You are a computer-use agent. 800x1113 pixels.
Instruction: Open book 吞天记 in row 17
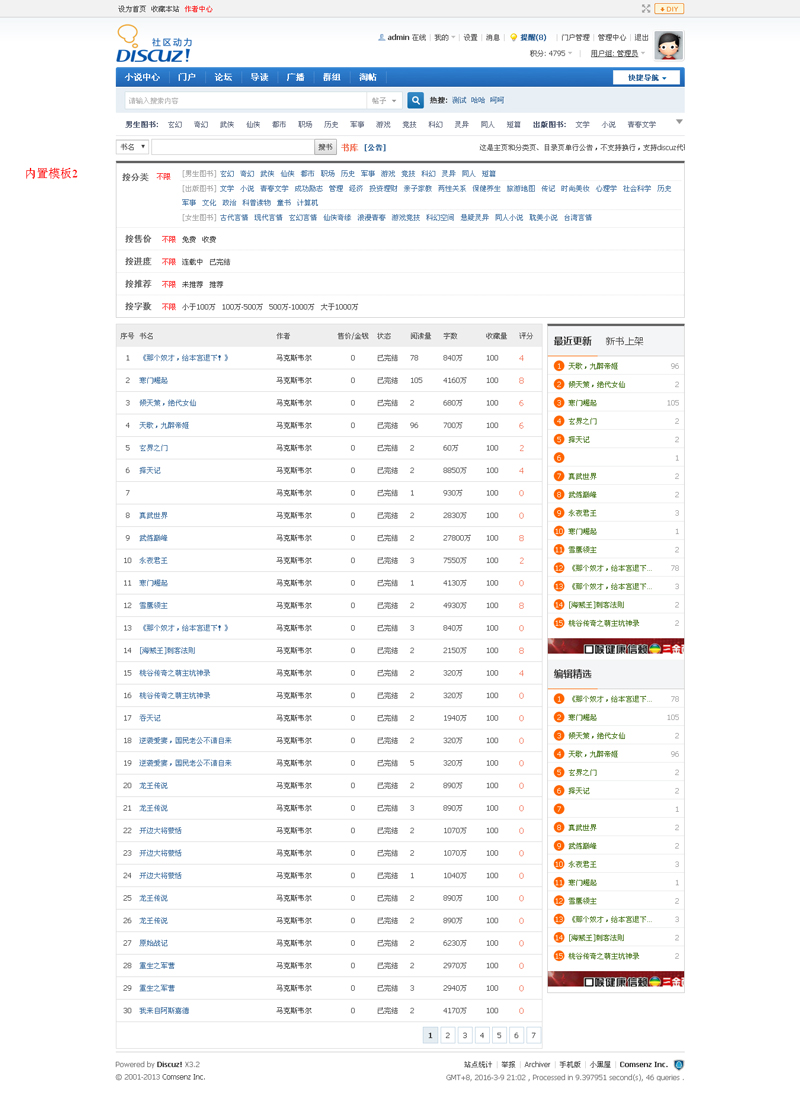coord(150,718)
